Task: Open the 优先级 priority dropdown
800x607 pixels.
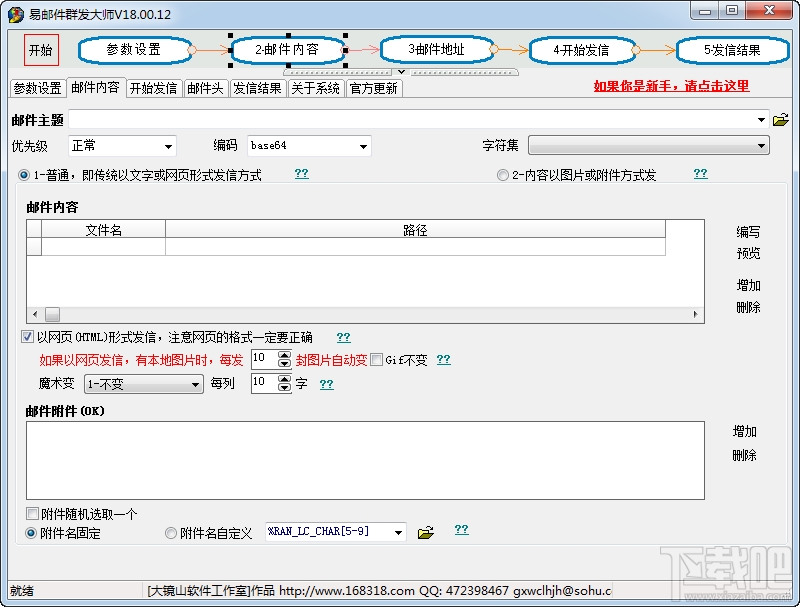Action: tap(122, 146)
